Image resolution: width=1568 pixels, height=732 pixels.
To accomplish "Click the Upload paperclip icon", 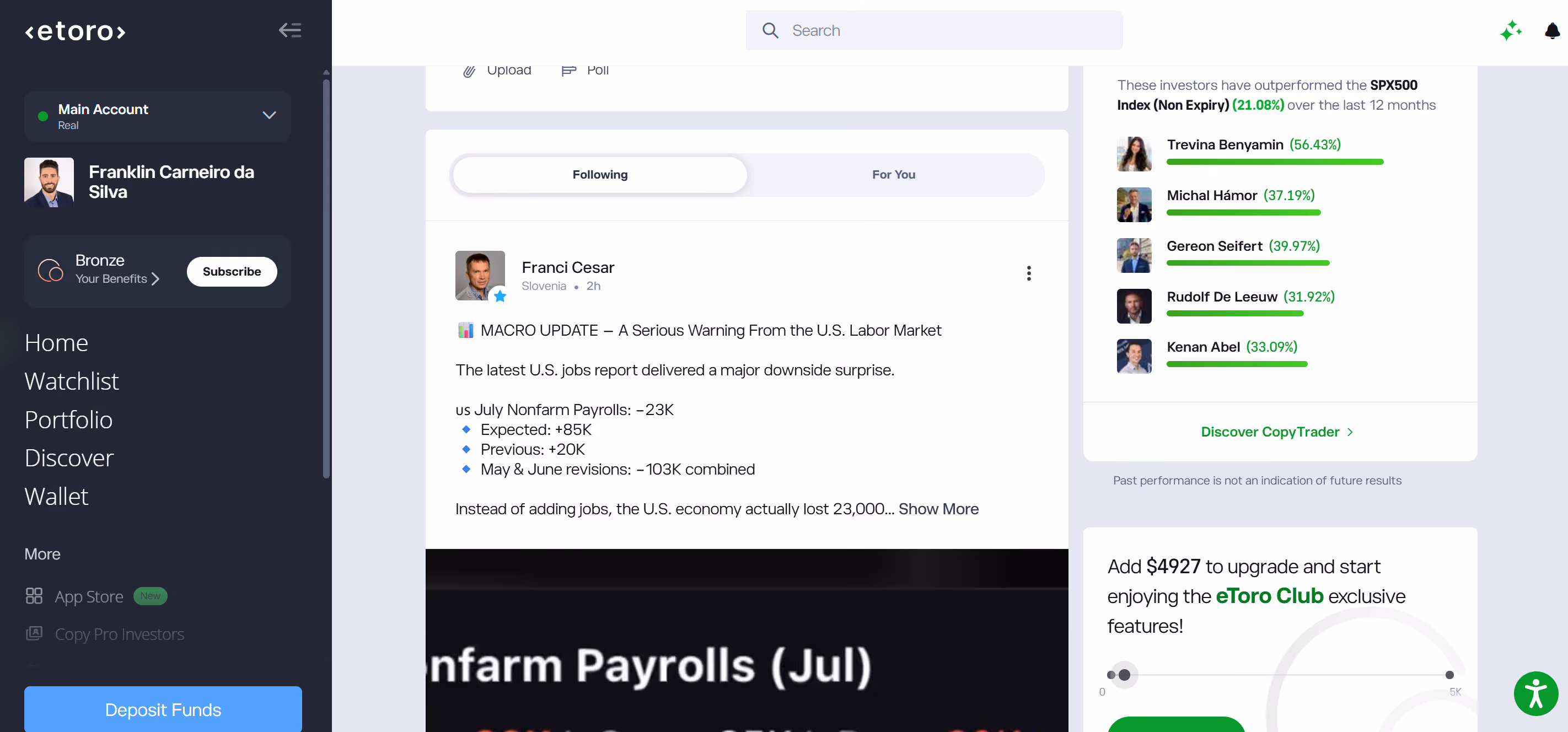I will point(469,71).
